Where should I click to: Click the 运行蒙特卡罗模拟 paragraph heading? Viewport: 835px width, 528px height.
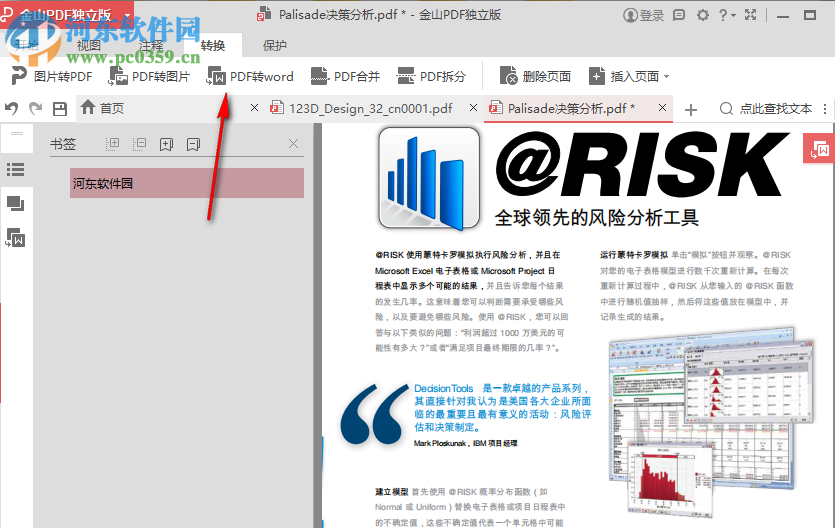pos(634,255)
